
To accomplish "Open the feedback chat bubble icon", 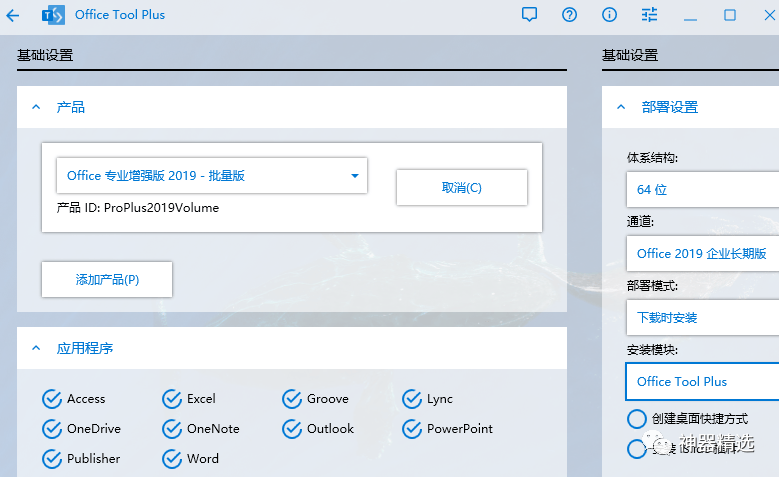I will click(529, 14).
